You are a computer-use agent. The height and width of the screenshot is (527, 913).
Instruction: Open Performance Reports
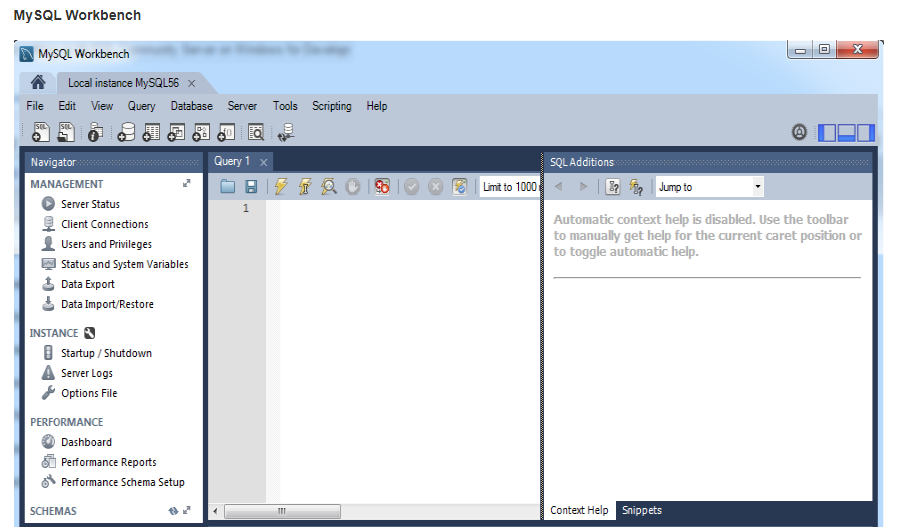[109, 462]
